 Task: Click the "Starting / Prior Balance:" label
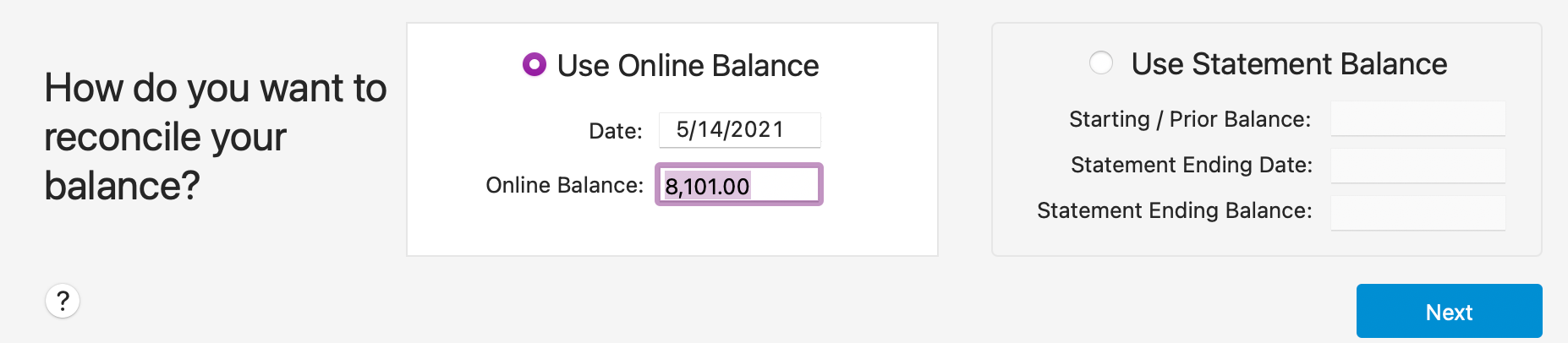pyautogui.click(x=1189, y=119)
